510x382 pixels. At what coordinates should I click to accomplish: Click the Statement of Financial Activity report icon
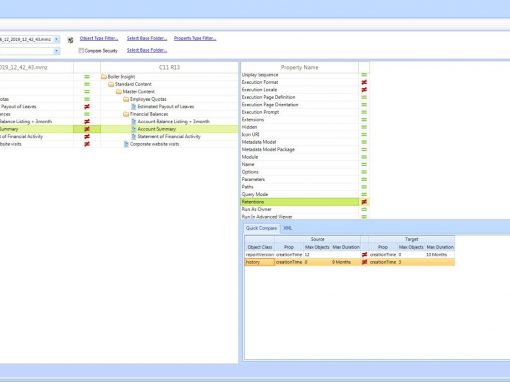pyautogui.click(x=134, y=137)
